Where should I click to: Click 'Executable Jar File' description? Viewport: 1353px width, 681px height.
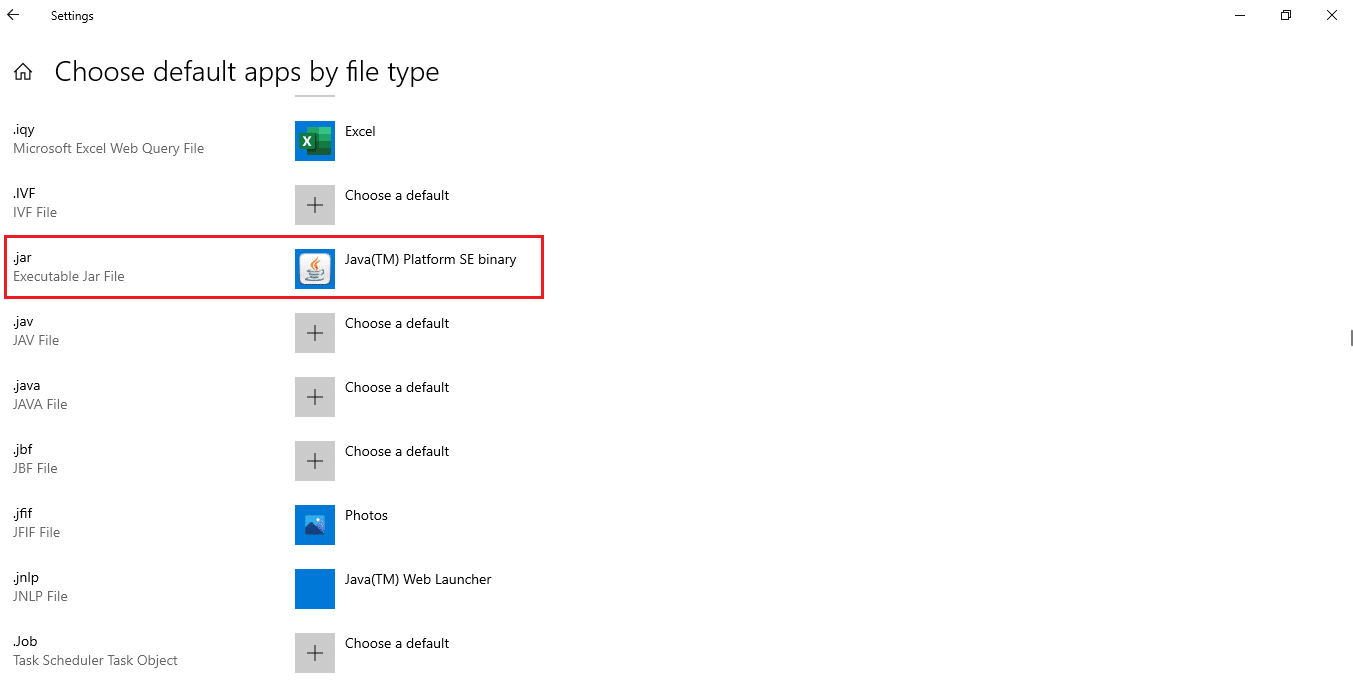(x=69, y=276)
